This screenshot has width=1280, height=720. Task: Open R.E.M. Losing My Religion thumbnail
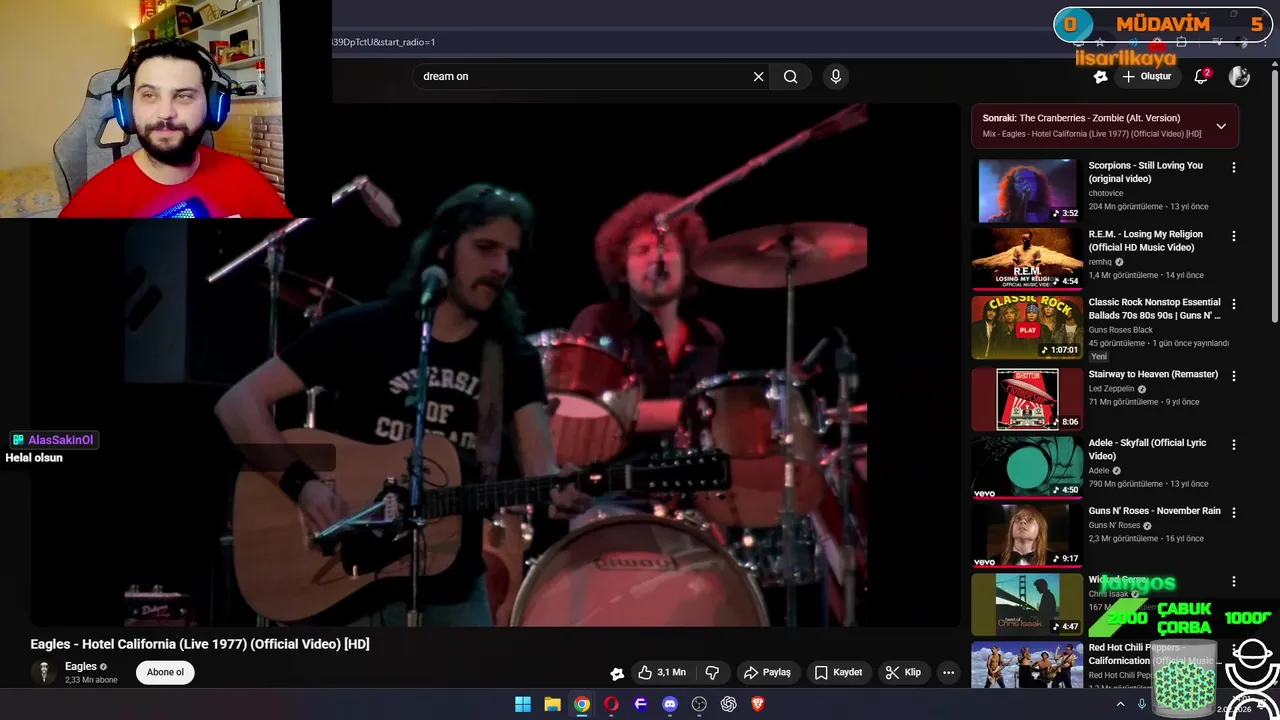pyautogui.click(x=1027, y=259)
